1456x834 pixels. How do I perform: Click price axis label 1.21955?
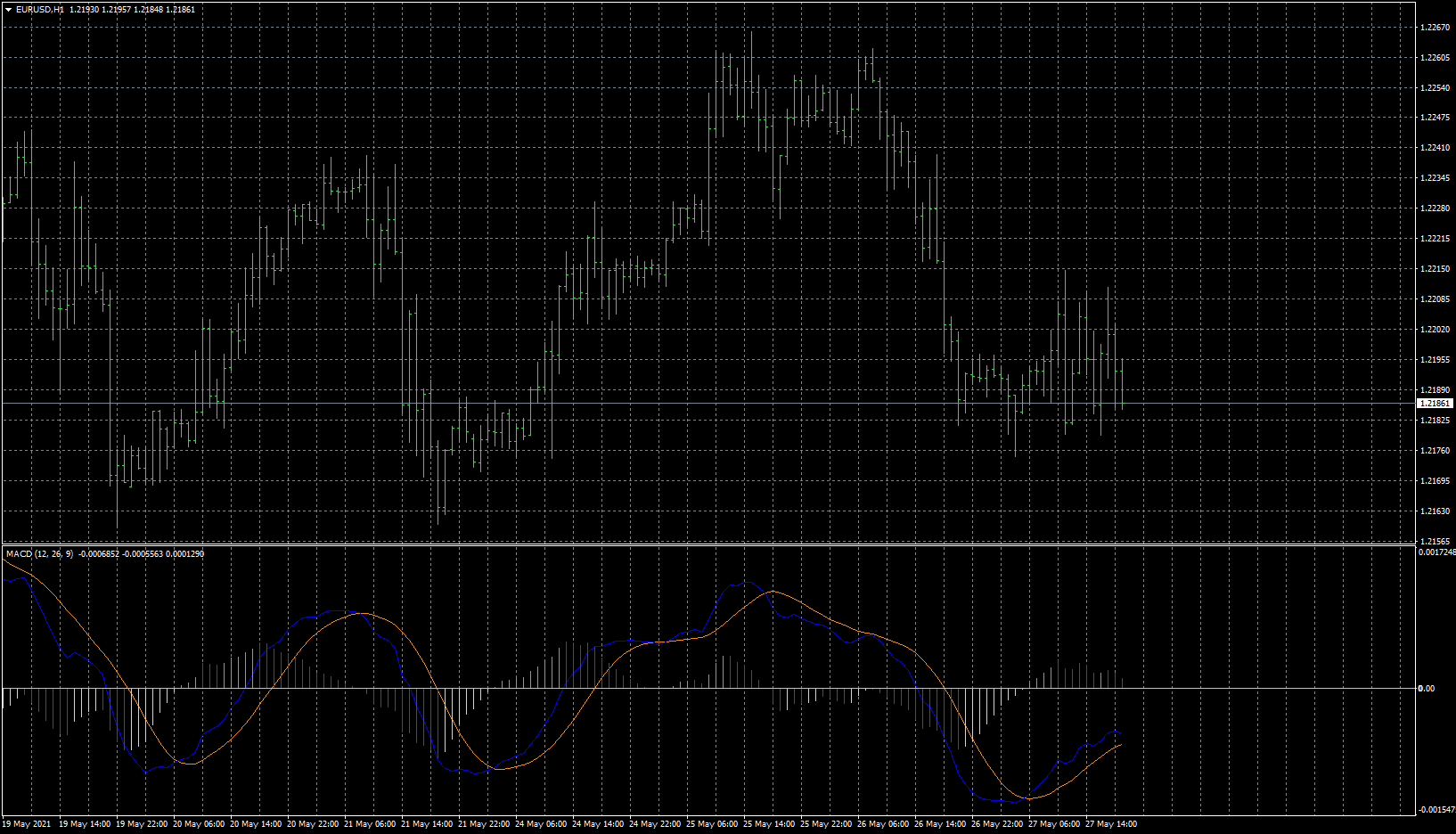point(1435,360)
